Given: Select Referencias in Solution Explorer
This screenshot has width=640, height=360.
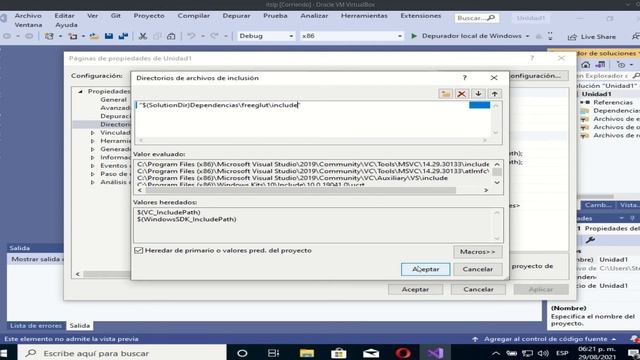Looking at the screenshot, I should [x=613, y=102].
